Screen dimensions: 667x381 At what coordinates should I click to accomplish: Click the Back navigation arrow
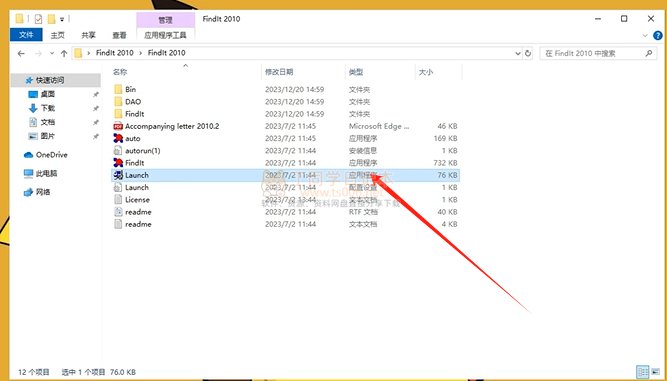point(21,54)
